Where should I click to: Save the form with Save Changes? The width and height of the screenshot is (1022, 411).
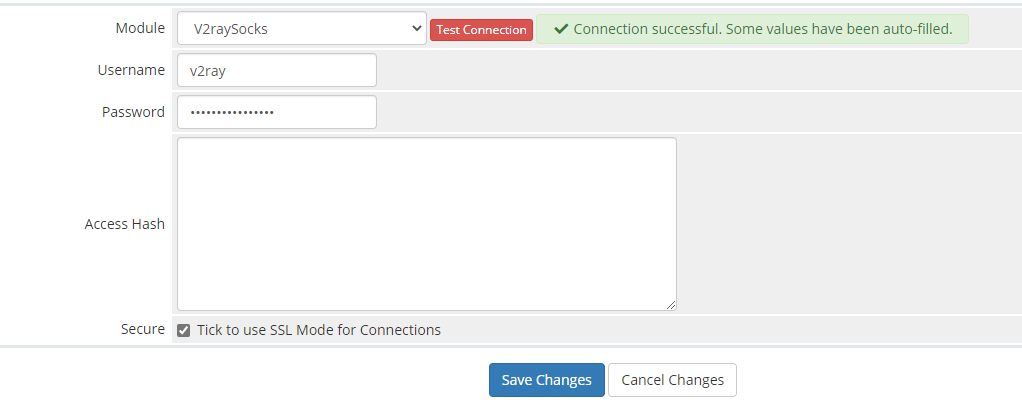546,380
